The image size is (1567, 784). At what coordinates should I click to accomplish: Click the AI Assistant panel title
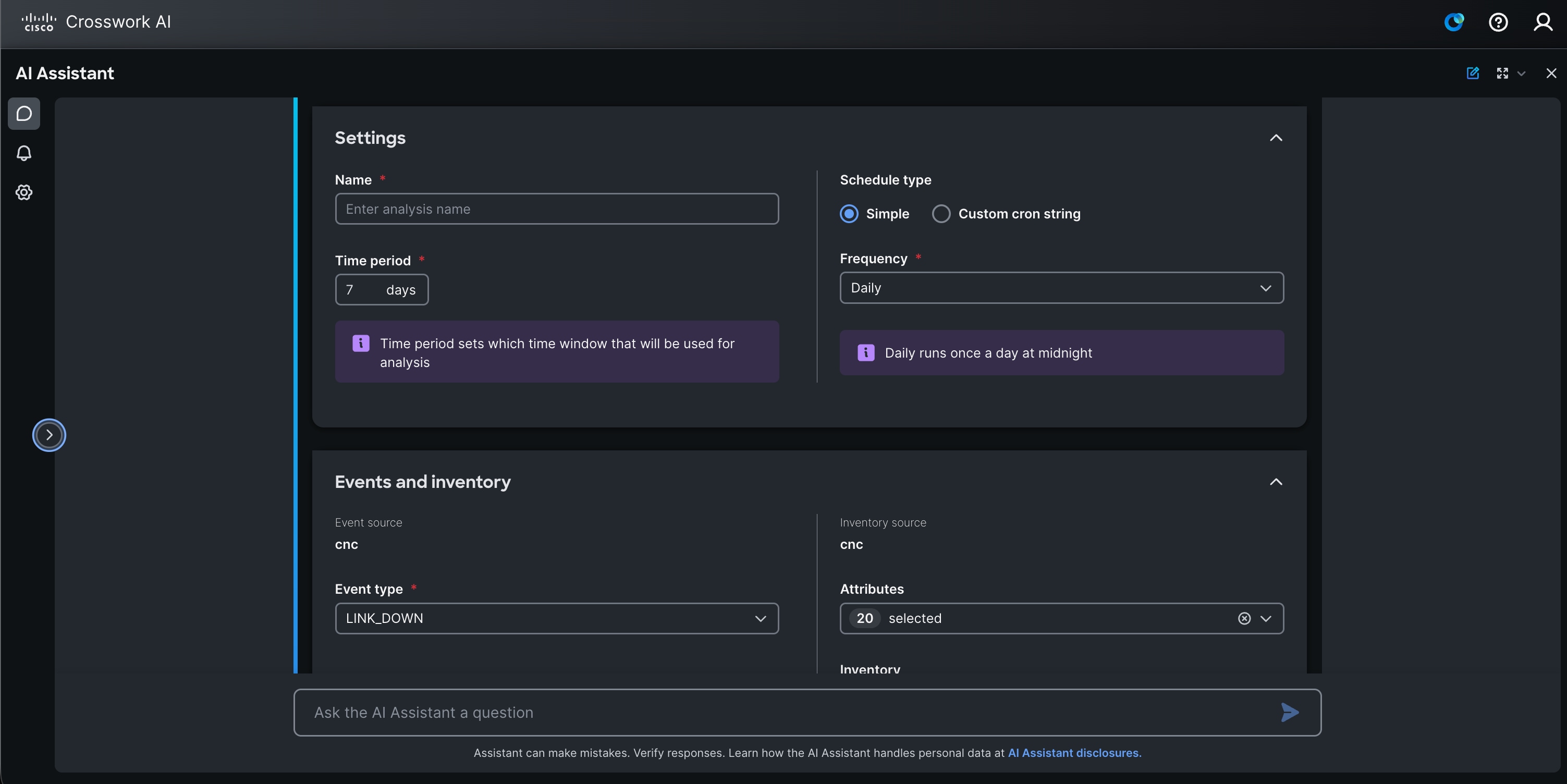tap(65, 73)
